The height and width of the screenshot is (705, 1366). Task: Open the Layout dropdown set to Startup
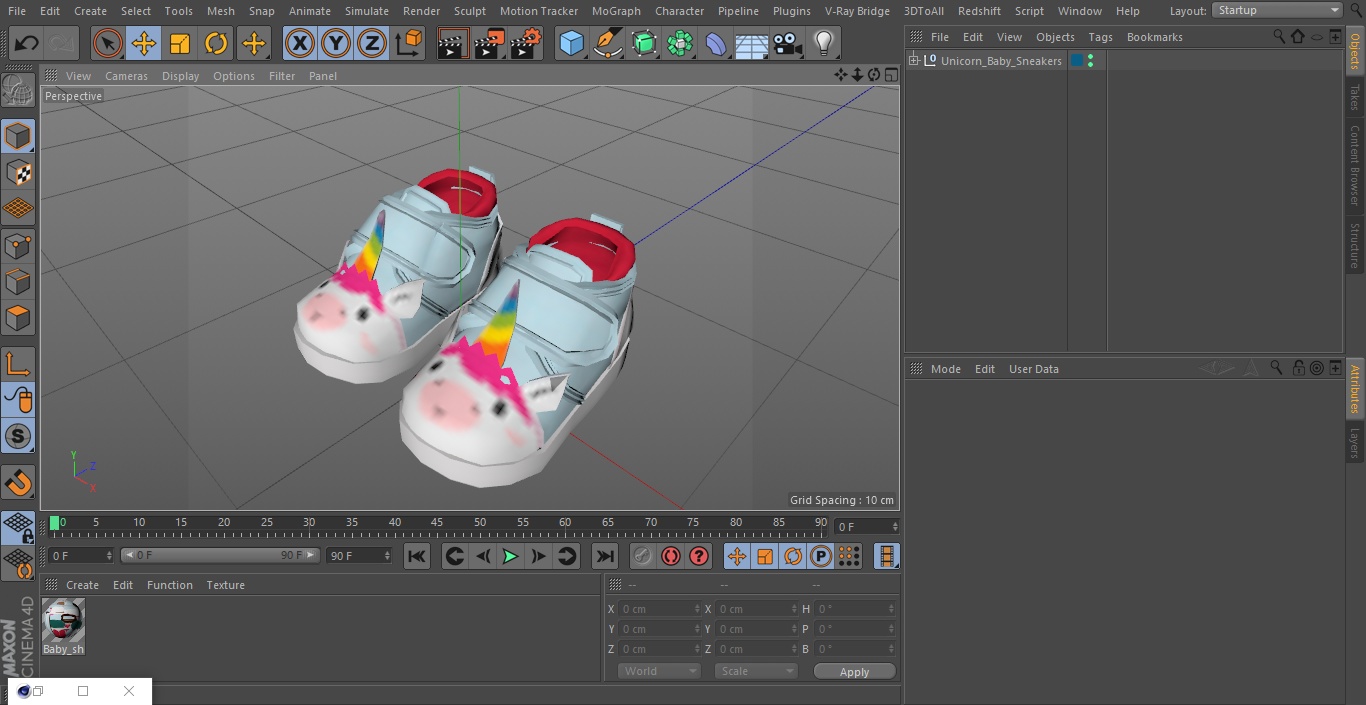point(1278,10)
